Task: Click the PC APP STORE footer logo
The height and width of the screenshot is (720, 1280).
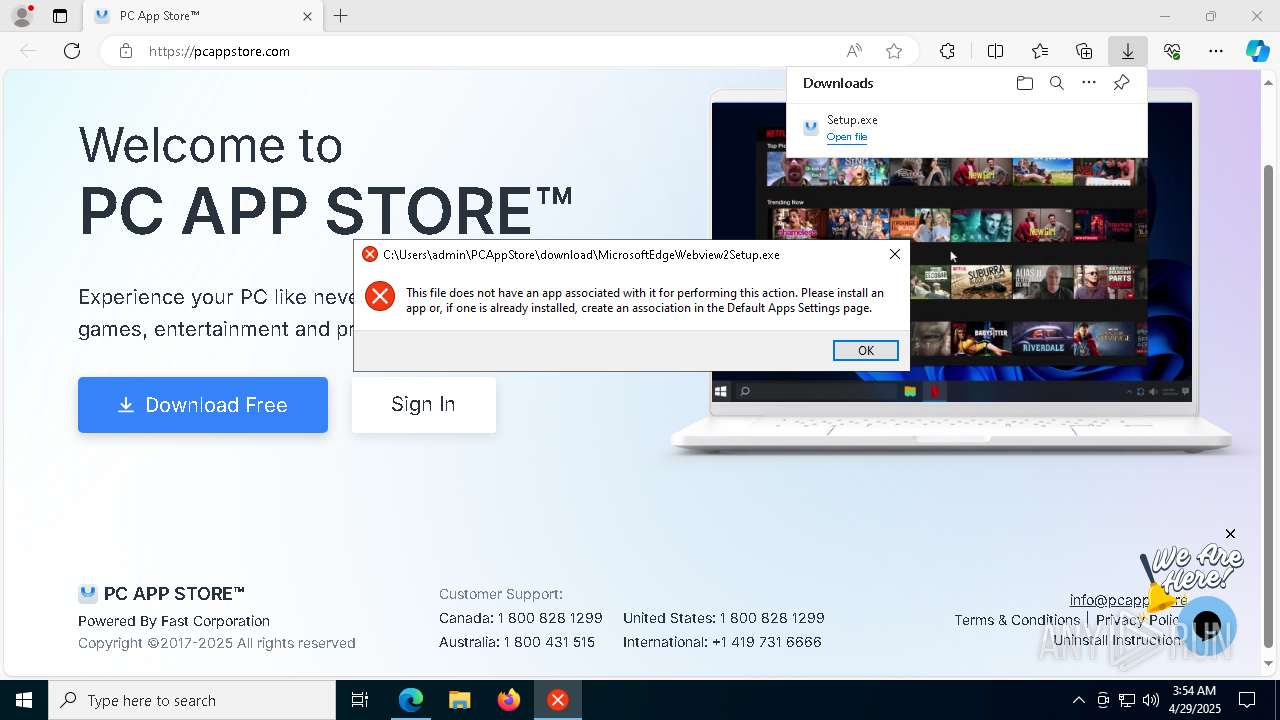Action: (x=162, y=594)
